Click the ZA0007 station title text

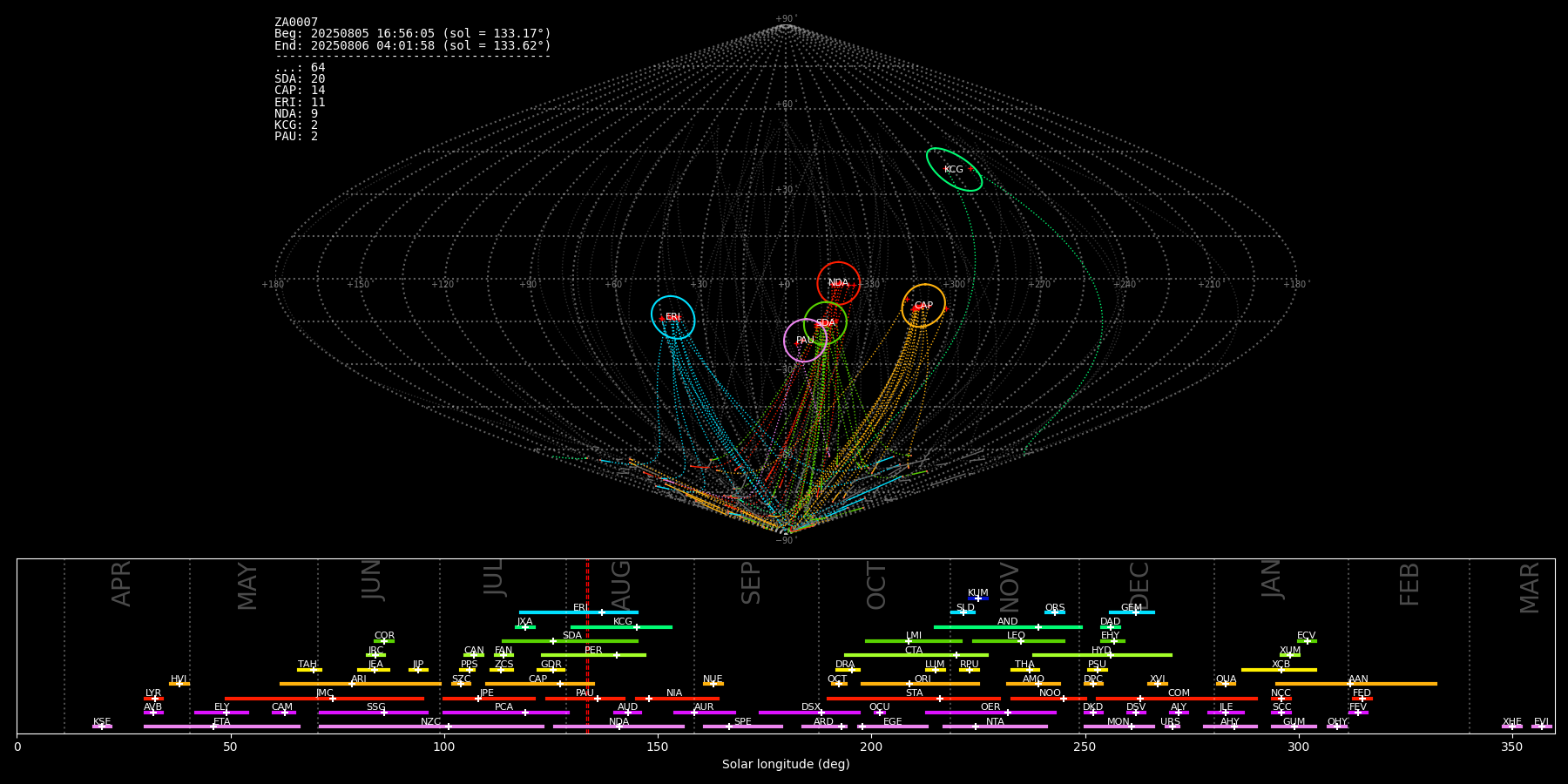click(296, 23)
